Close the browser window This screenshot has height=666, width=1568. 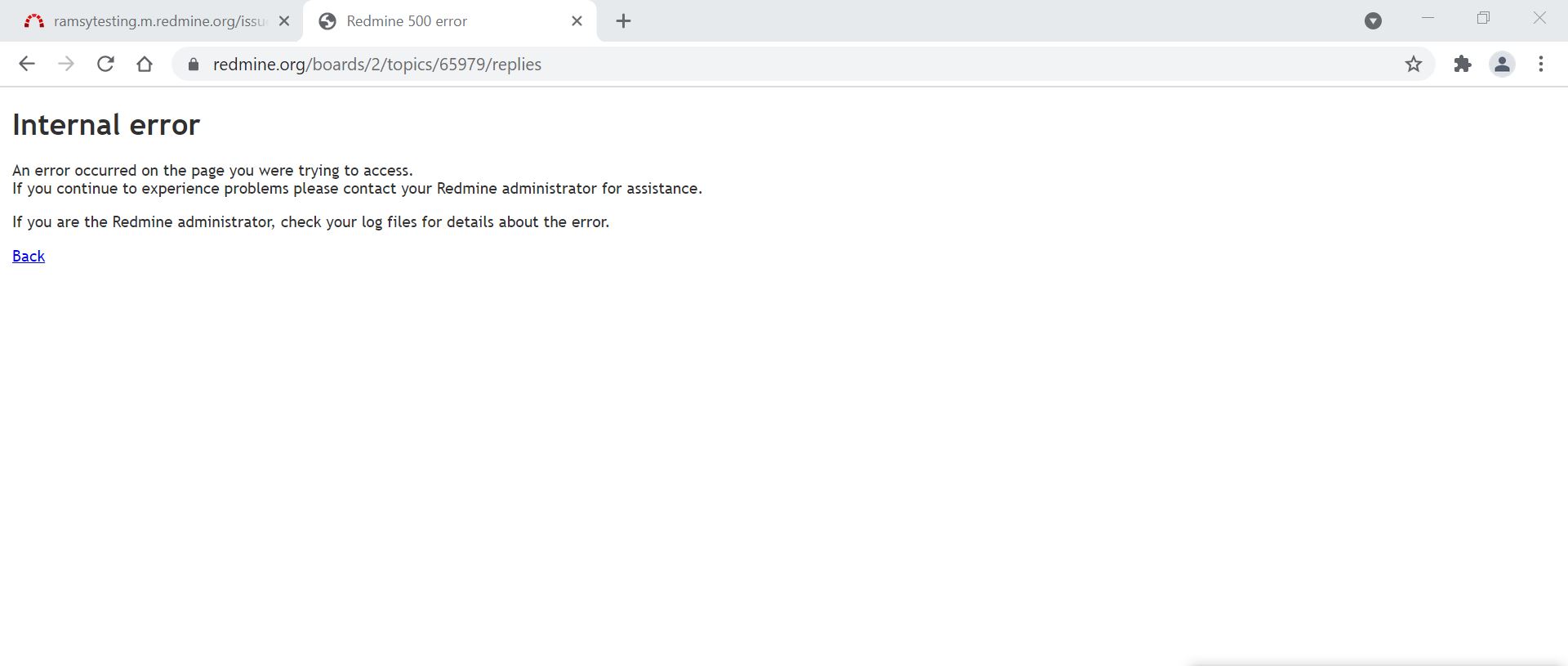click(1539, 18)
